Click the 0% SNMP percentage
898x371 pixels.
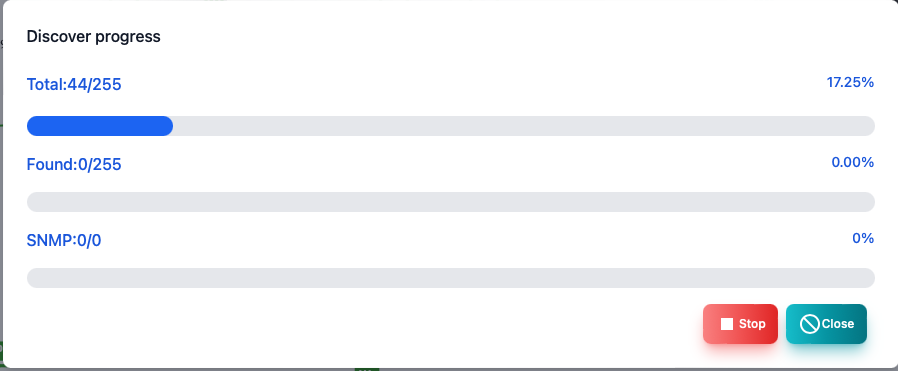coord(863,238)
